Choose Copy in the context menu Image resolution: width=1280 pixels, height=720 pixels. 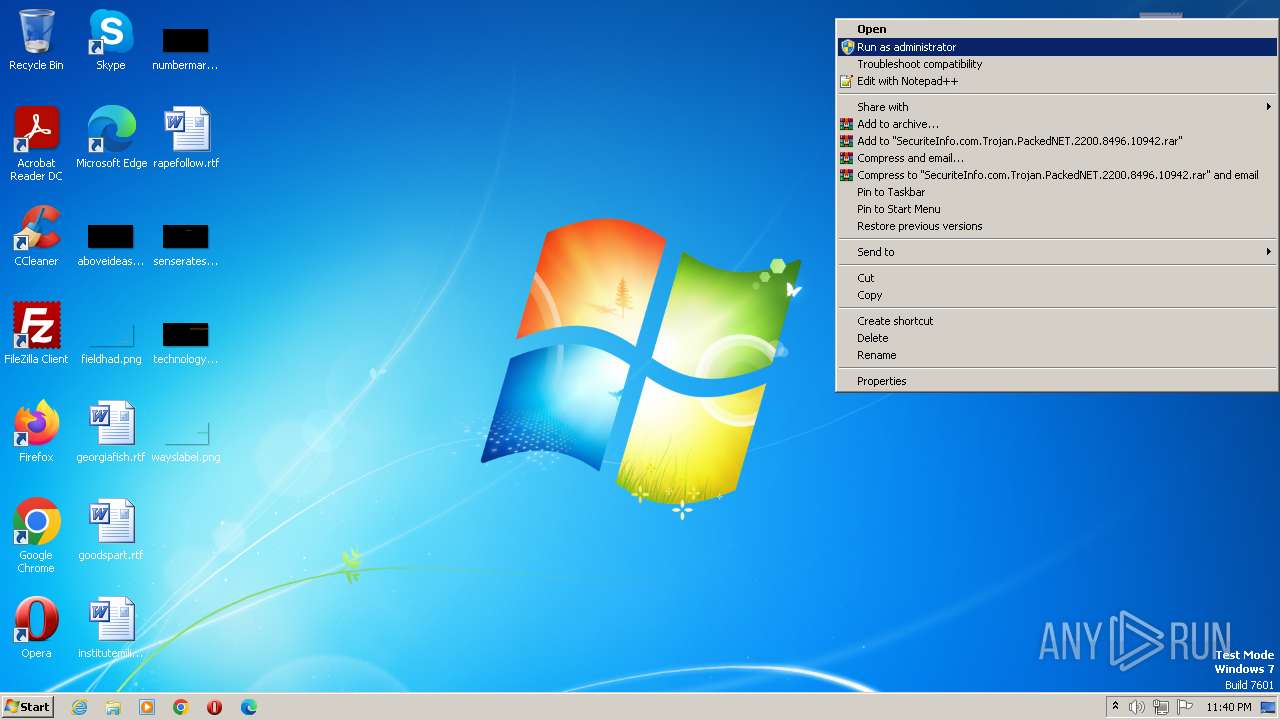[1056, 295]
